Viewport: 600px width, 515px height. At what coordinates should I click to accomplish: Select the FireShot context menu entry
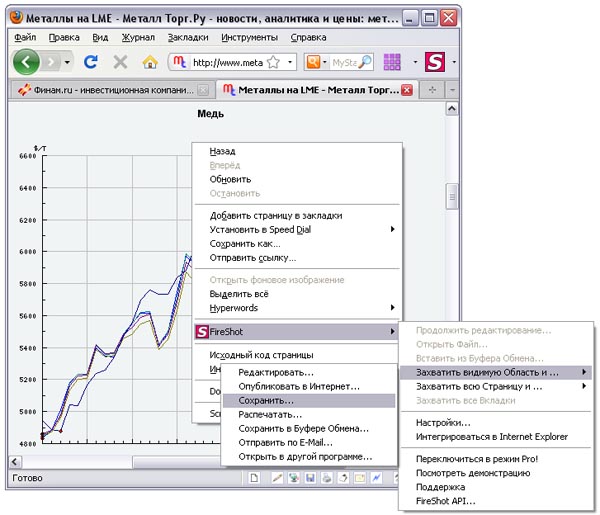(x=297, y=332)
